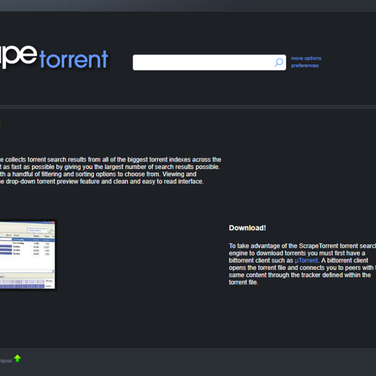Screen dimensions: 376x376
Task: Click the magnifying glass search icon
Action: pyautogui.click(x=279, y=62)
